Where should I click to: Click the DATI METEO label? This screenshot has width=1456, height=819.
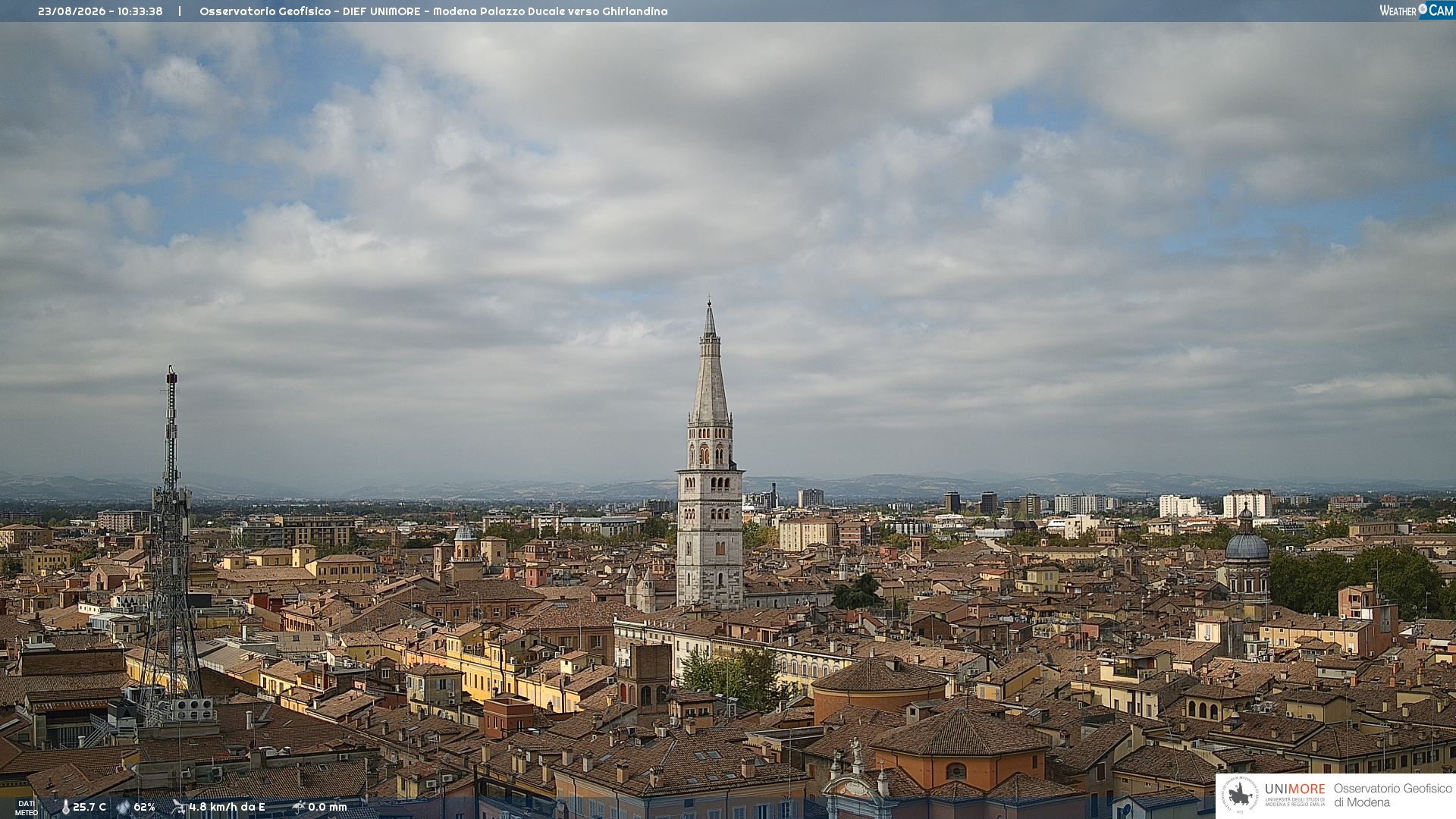coord(27,808)
